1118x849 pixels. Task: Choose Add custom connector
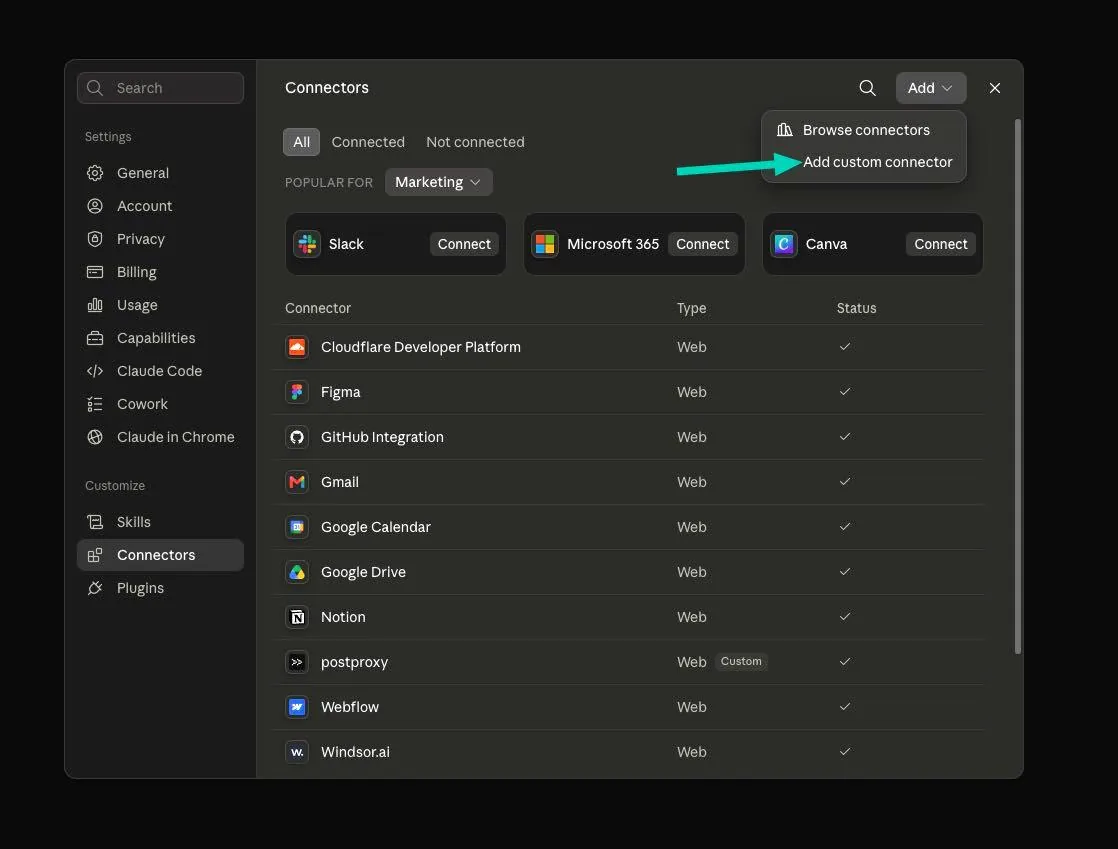point(877,162)
